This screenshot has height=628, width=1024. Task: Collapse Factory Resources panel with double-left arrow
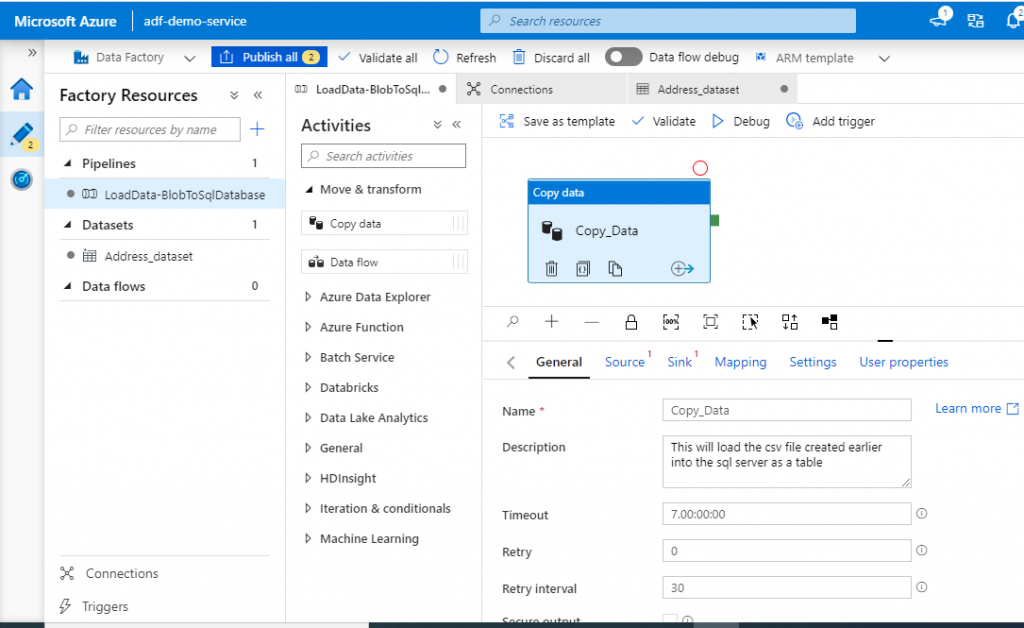(x=258, y=95)
